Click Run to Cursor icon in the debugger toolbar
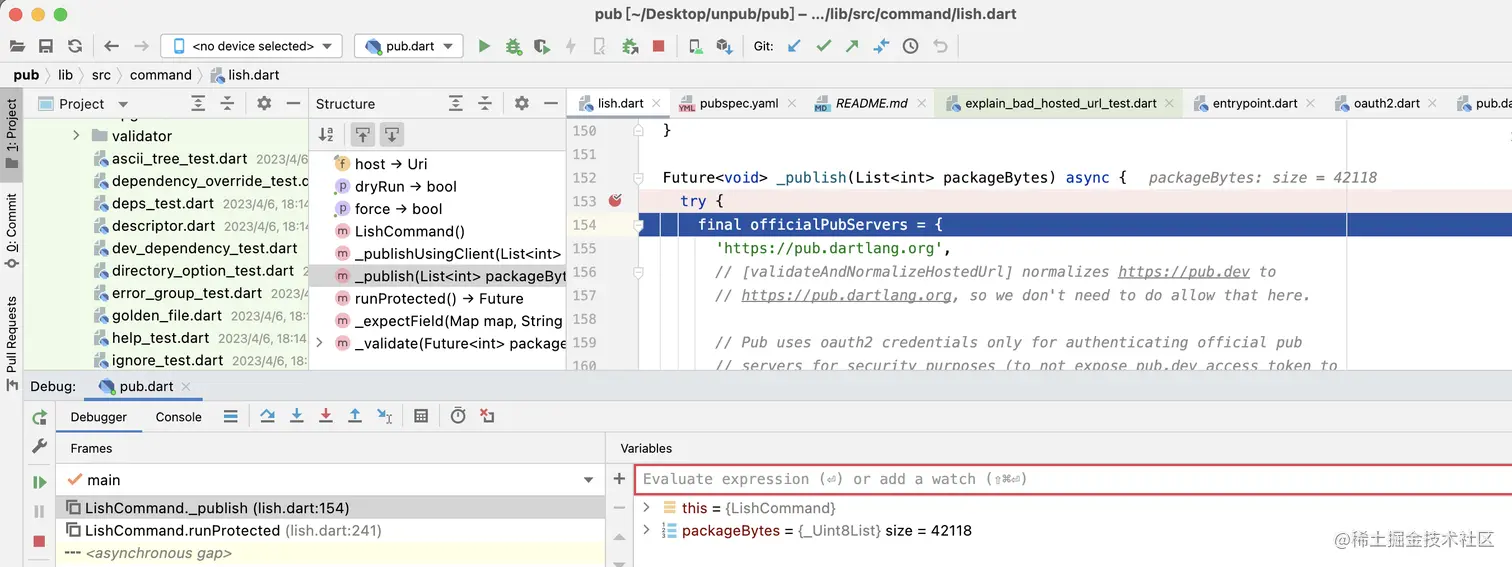The image size is (1512, 567). click(x=384, y=416)
